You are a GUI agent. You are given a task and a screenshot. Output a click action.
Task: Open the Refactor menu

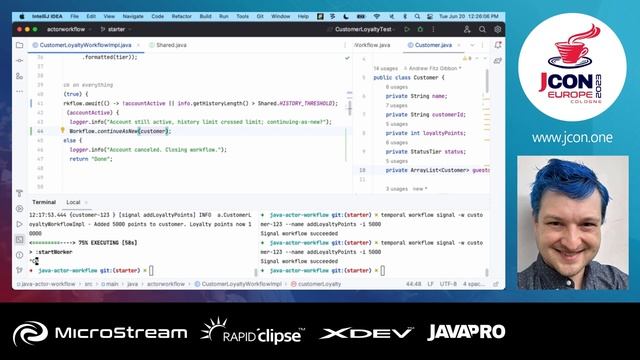tap(182, 16)
